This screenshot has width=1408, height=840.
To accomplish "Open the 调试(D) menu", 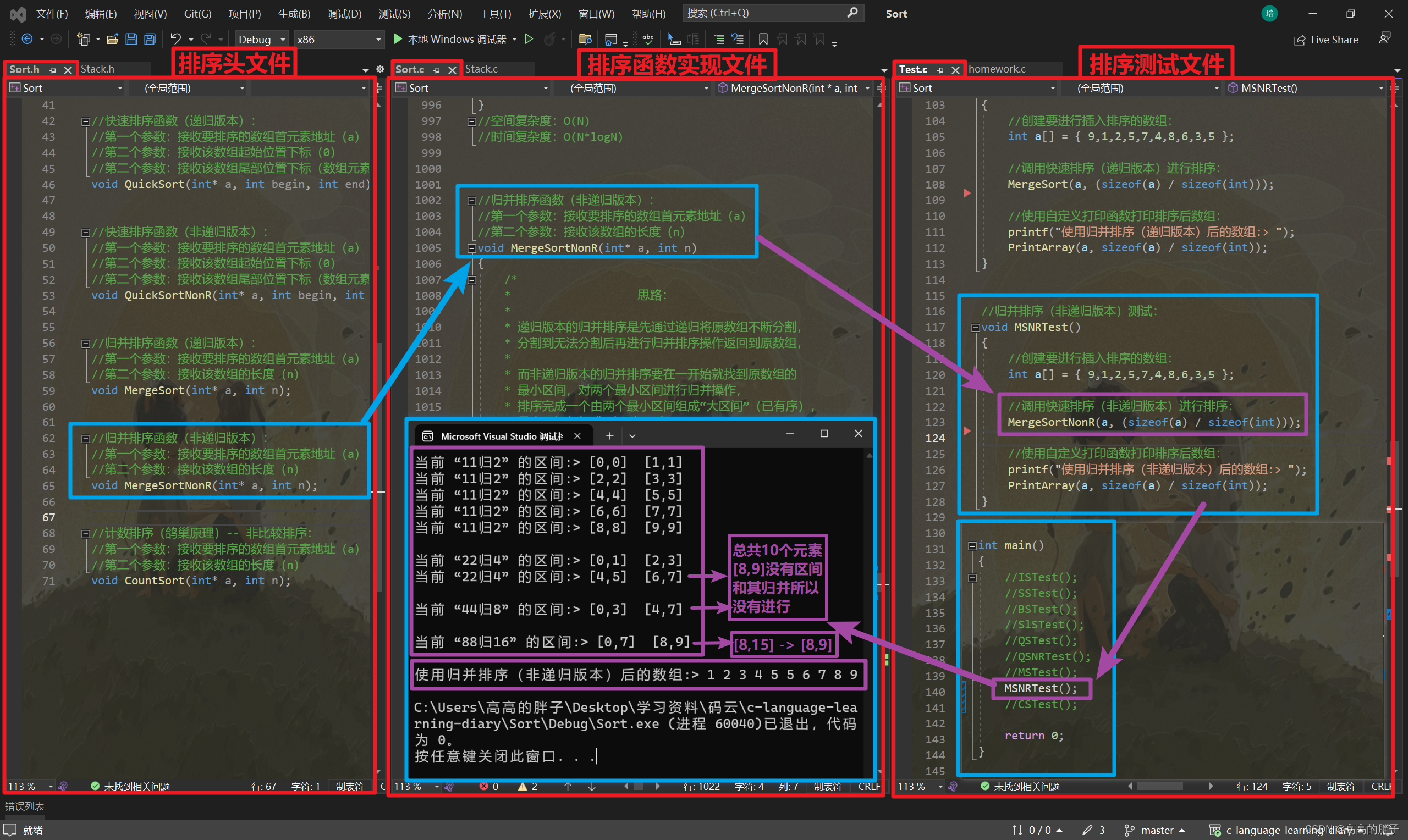I will (344, 14).
